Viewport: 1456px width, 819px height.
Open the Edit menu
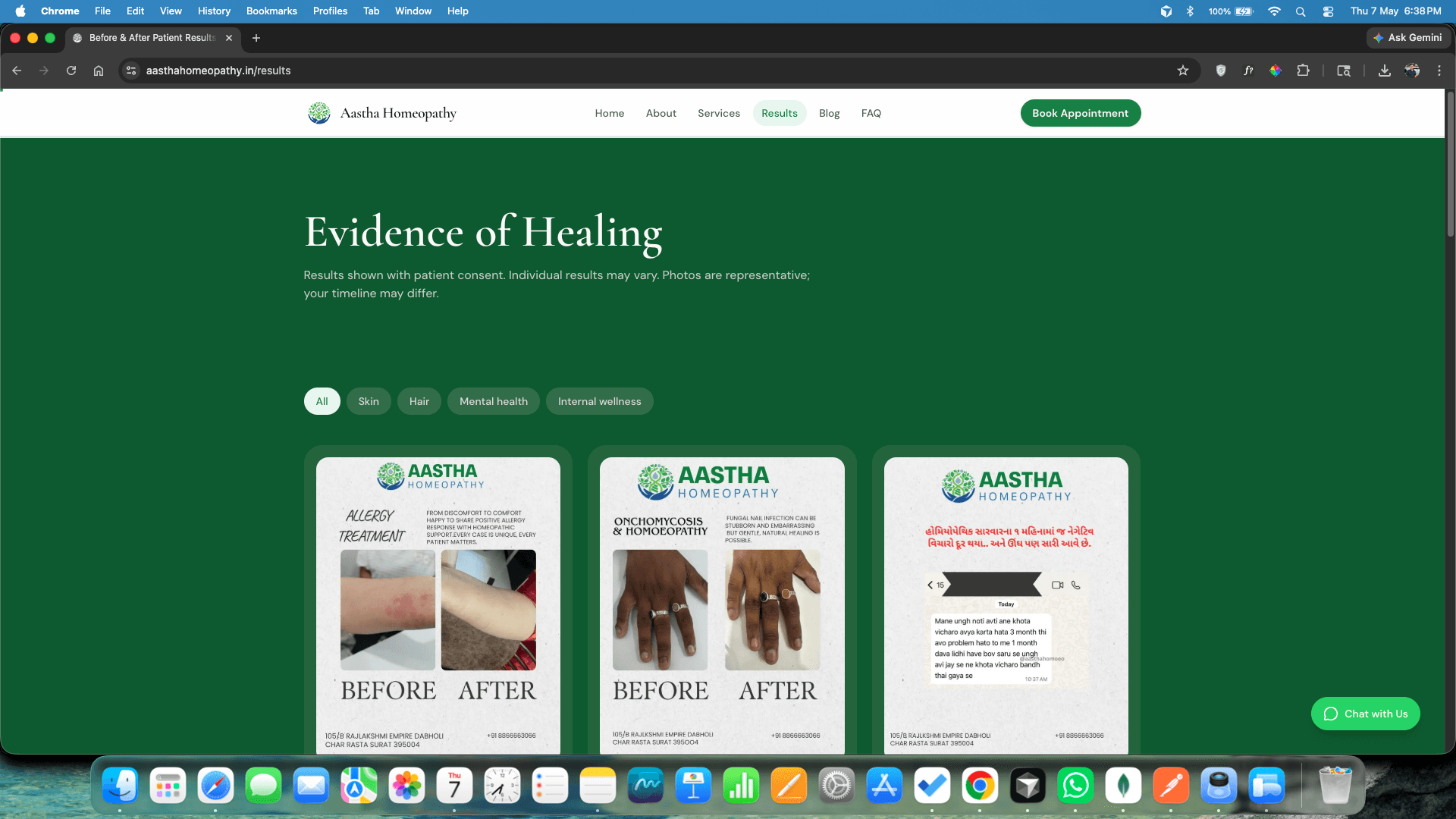coord(135,11)
